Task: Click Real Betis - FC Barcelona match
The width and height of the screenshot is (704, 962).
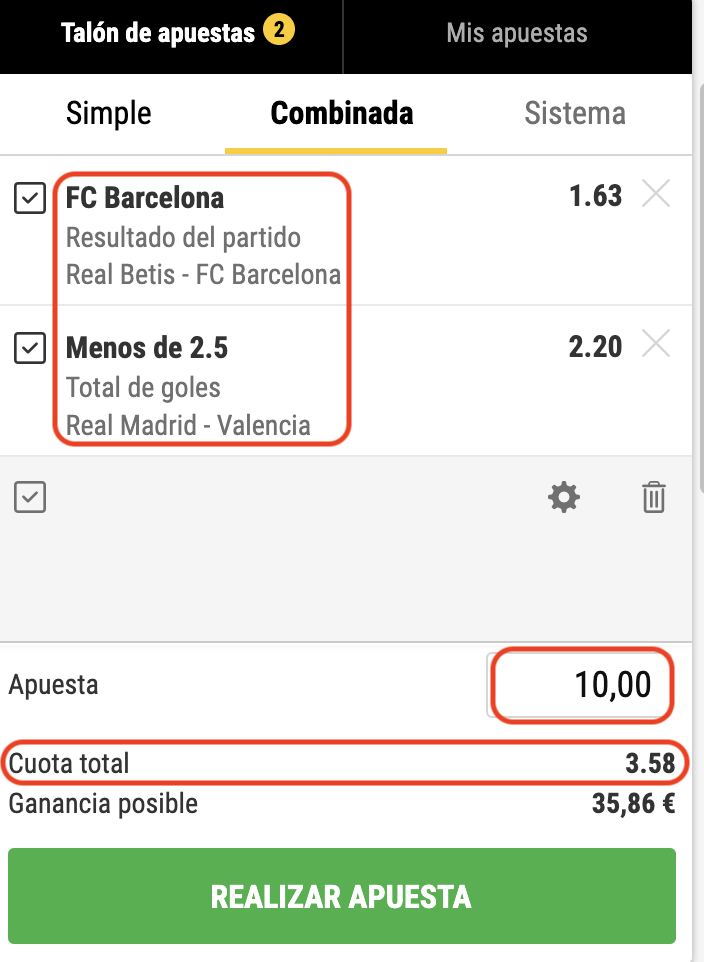Action: pyautogui.click(x=203, y=274)
